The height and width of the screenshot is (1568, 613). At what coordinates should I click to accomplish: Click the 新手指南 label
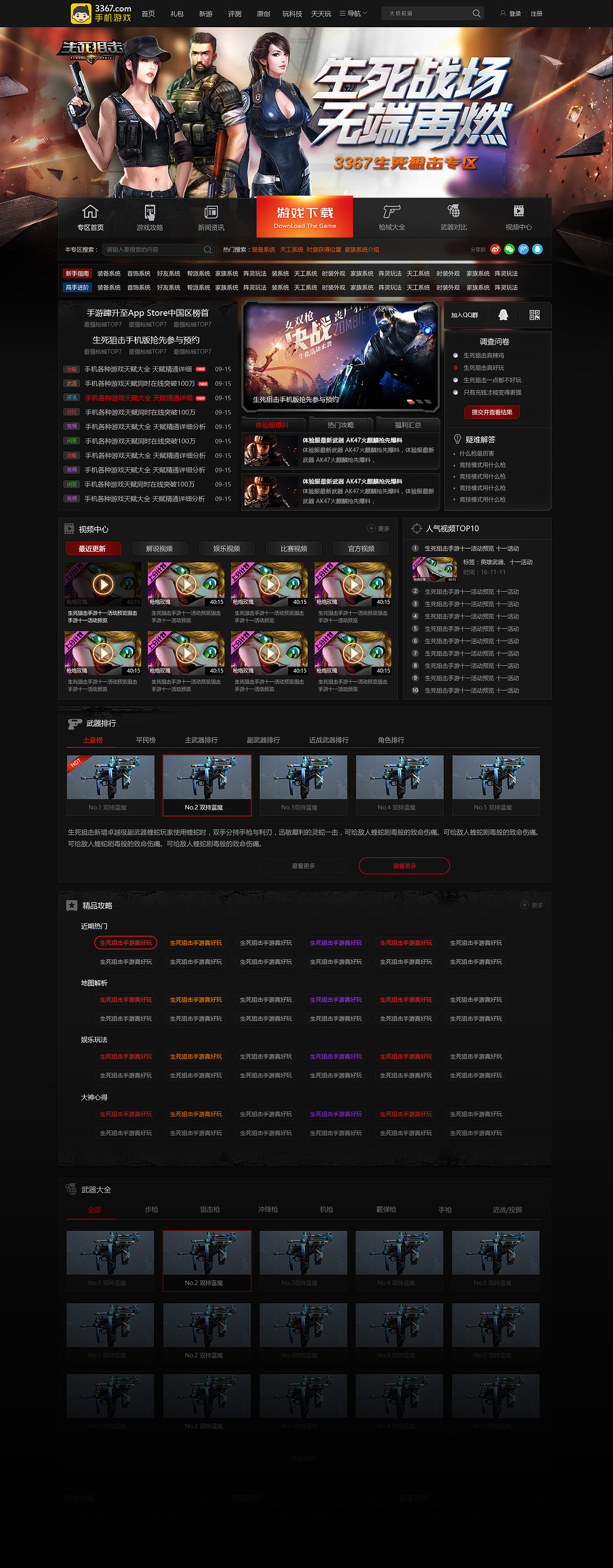point(78,274)
